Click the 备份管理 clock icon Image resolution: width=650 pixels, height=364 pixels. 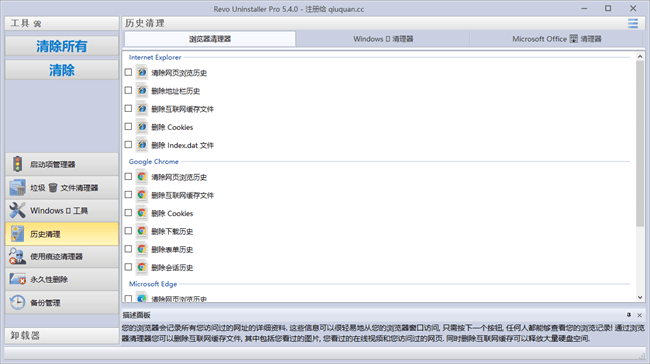click(x=17, y=303)
